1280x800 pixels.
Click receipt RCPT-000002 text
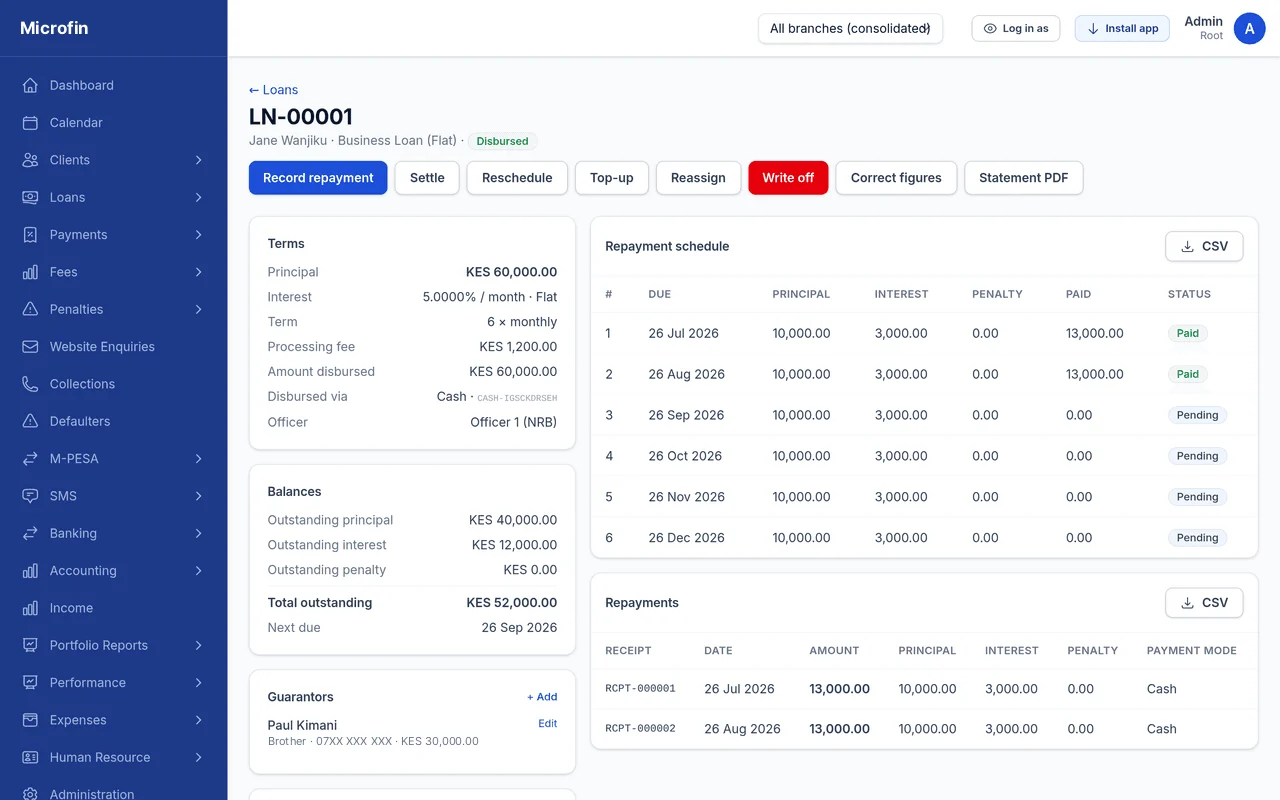(x=641, y=729)
